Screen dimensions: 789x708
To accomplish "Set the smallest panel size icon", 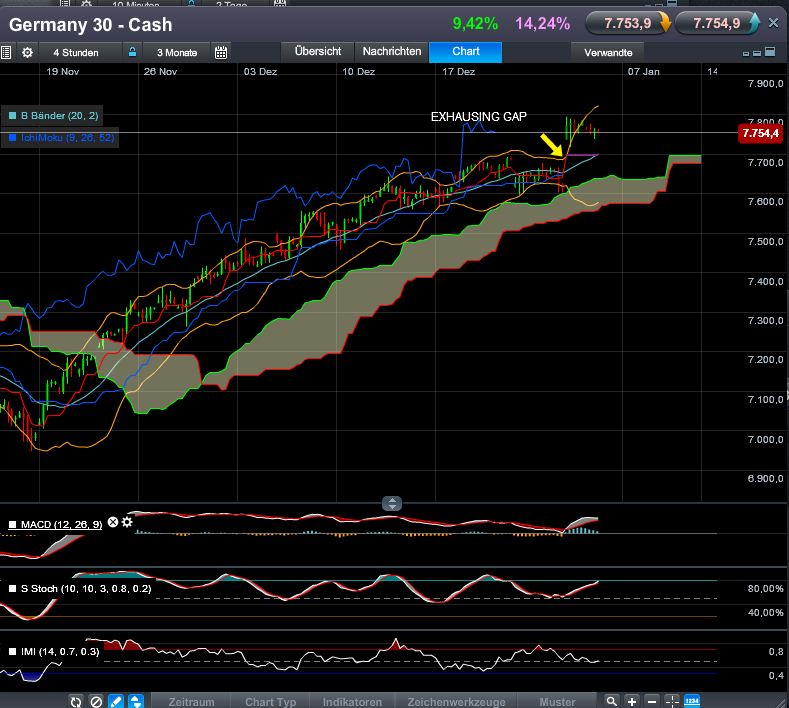I will pyautogui.click(x=746, y=53).
